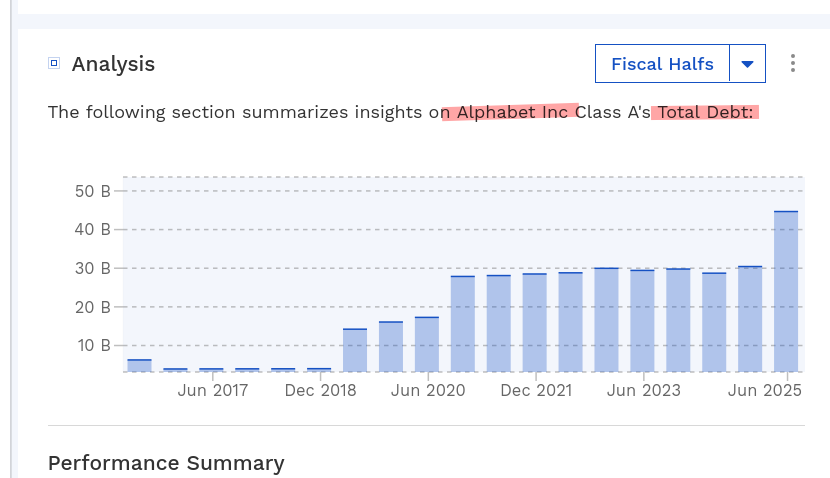Click the Dec 2021 debt bar
Screen dimensions: 830x478
(x=534, y=322)
